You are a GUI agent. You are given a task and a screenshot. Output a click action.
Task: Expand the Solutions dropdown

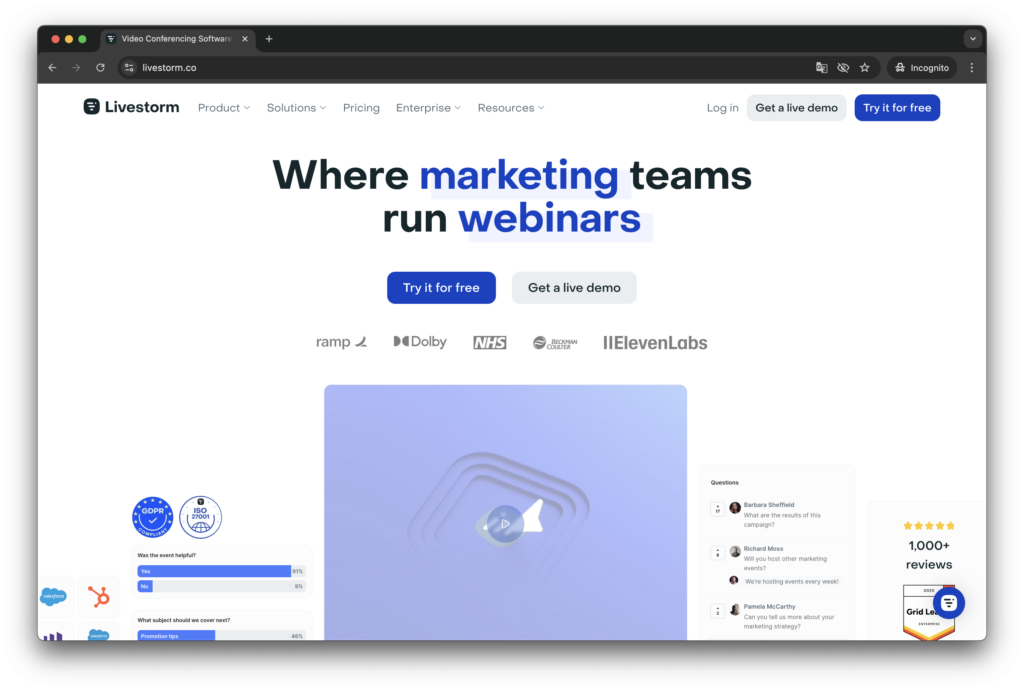[x=296, y=107]
